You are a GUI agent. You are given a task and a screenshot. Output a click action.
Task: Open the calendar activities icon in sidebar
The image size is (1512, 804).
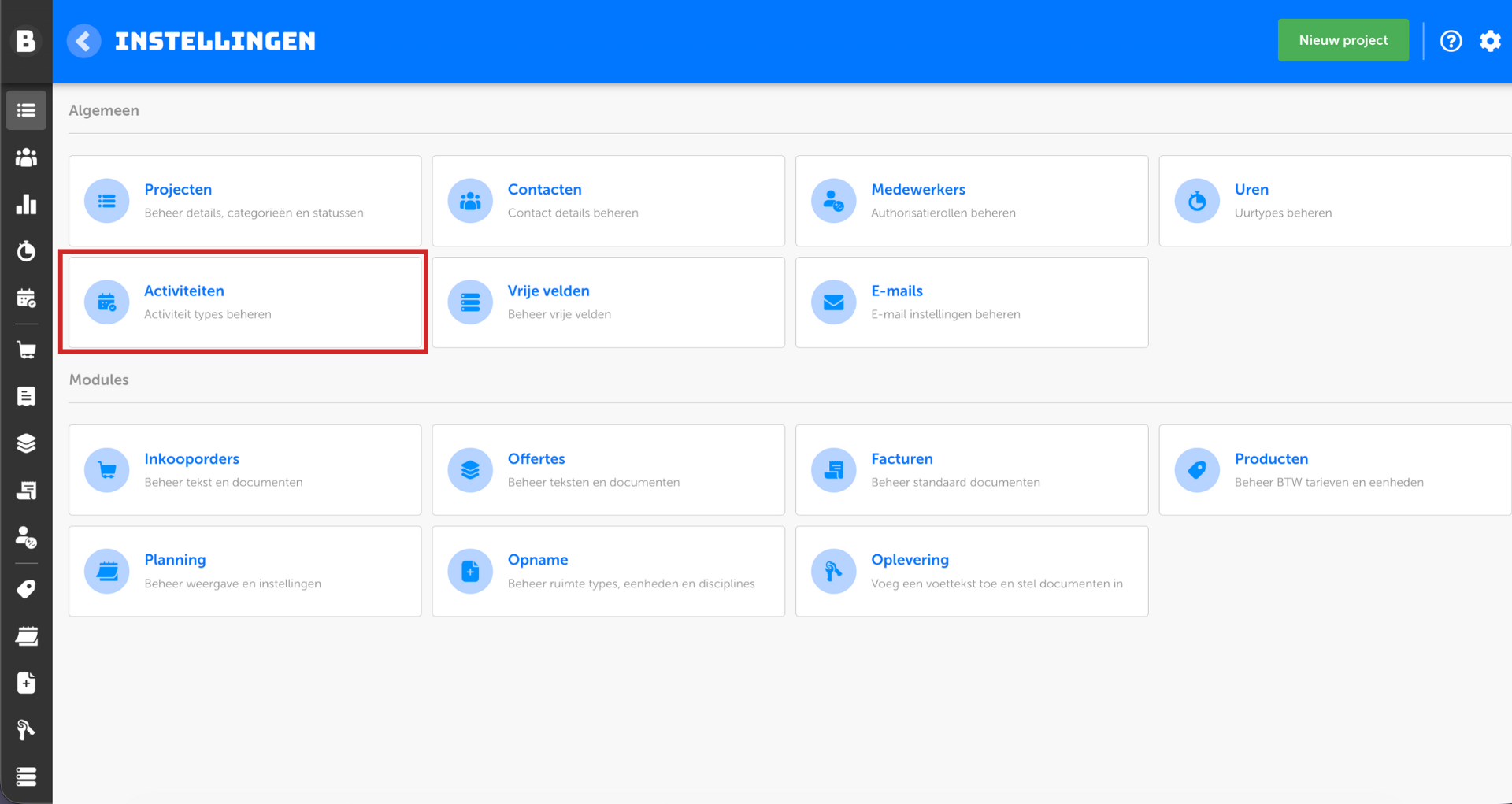(x=26, y=298)
